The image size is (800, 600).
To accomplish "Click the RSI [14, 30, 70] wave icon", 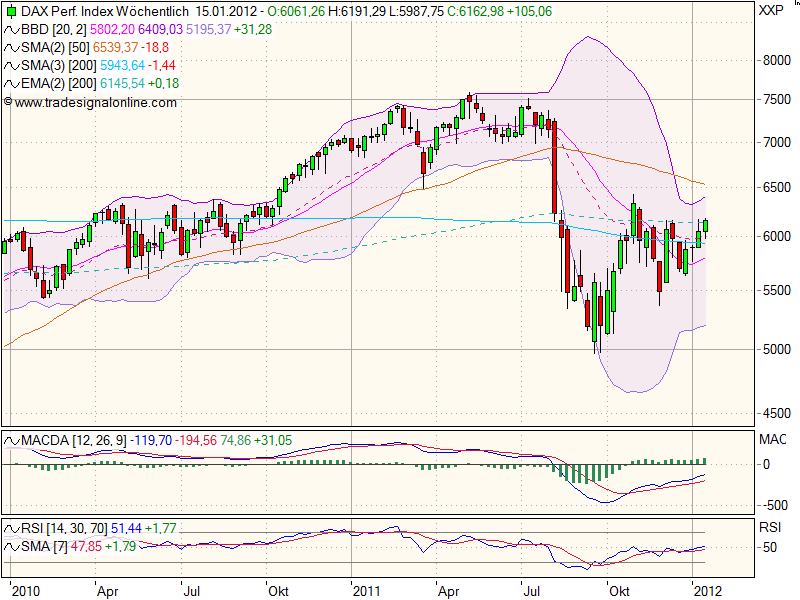I will (11, 528).
